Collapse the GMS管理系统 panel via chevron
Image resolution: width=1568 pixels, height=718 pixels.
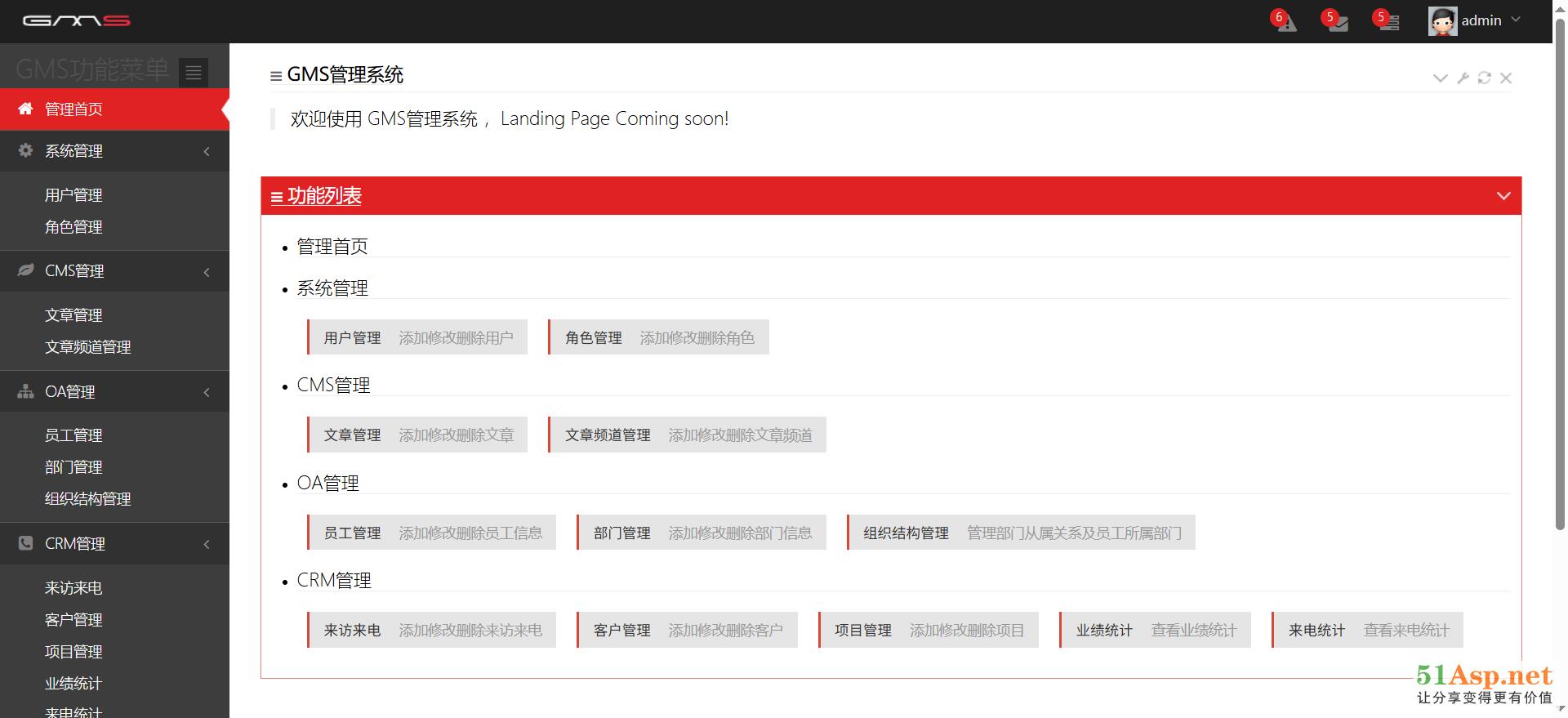click(x=1440, y=78)
